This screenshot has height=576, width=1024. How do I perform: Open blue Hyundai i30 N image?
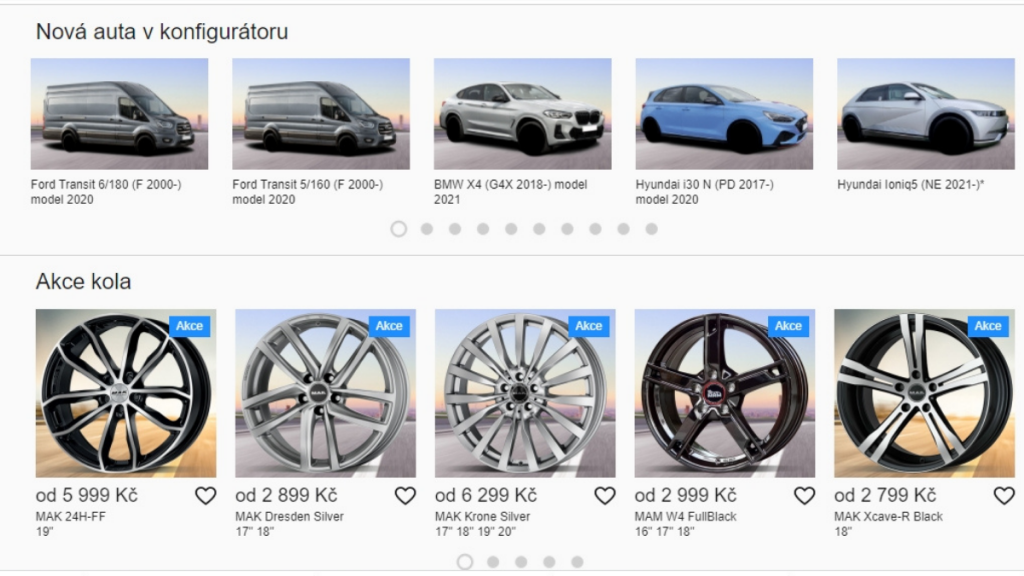(724, 114)
